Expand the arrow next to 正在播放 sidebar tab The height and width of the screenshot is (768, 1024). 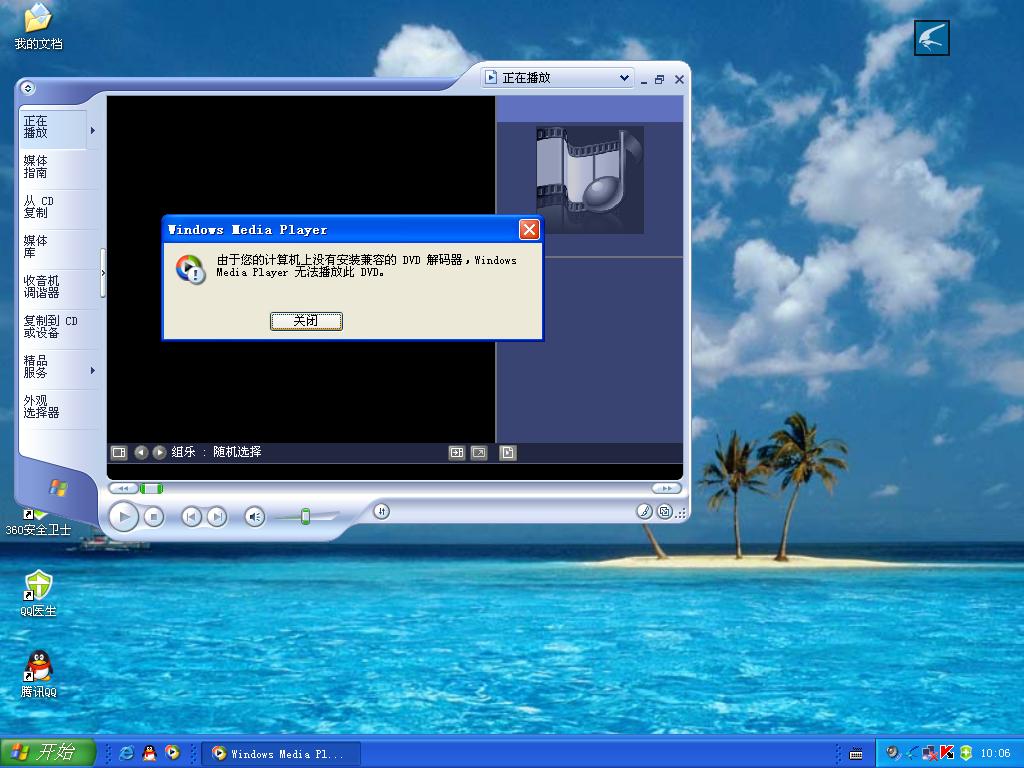93,130
